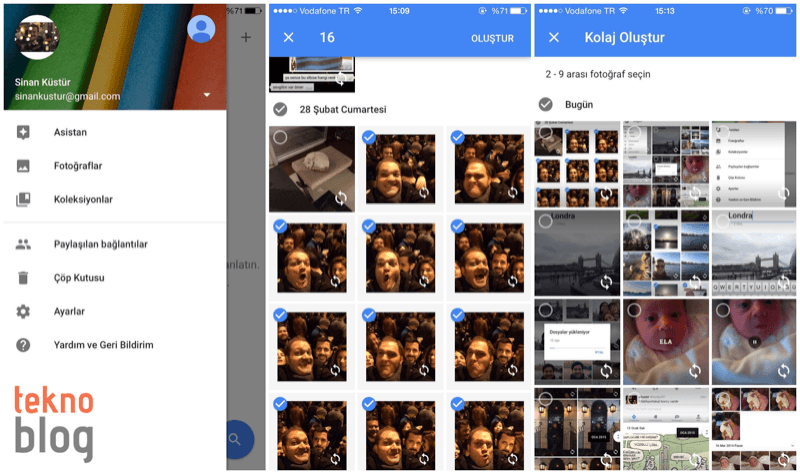Select the London collage grid thumbnail

[x=666, y=253]
